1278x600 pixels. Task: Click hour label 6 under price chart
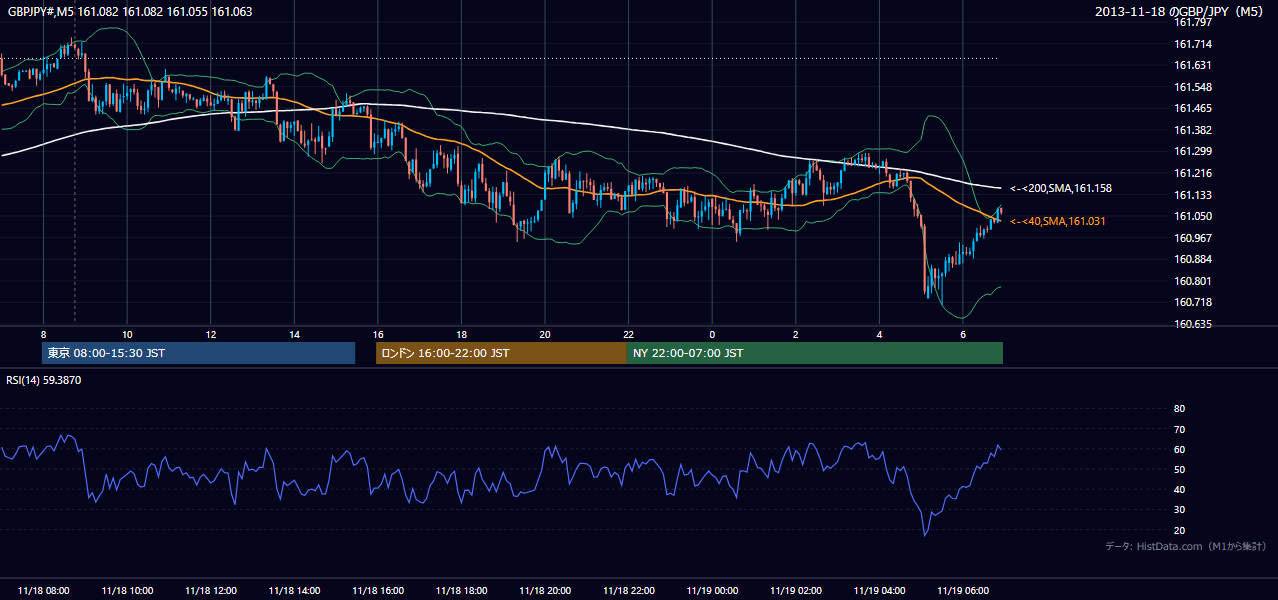963,334
